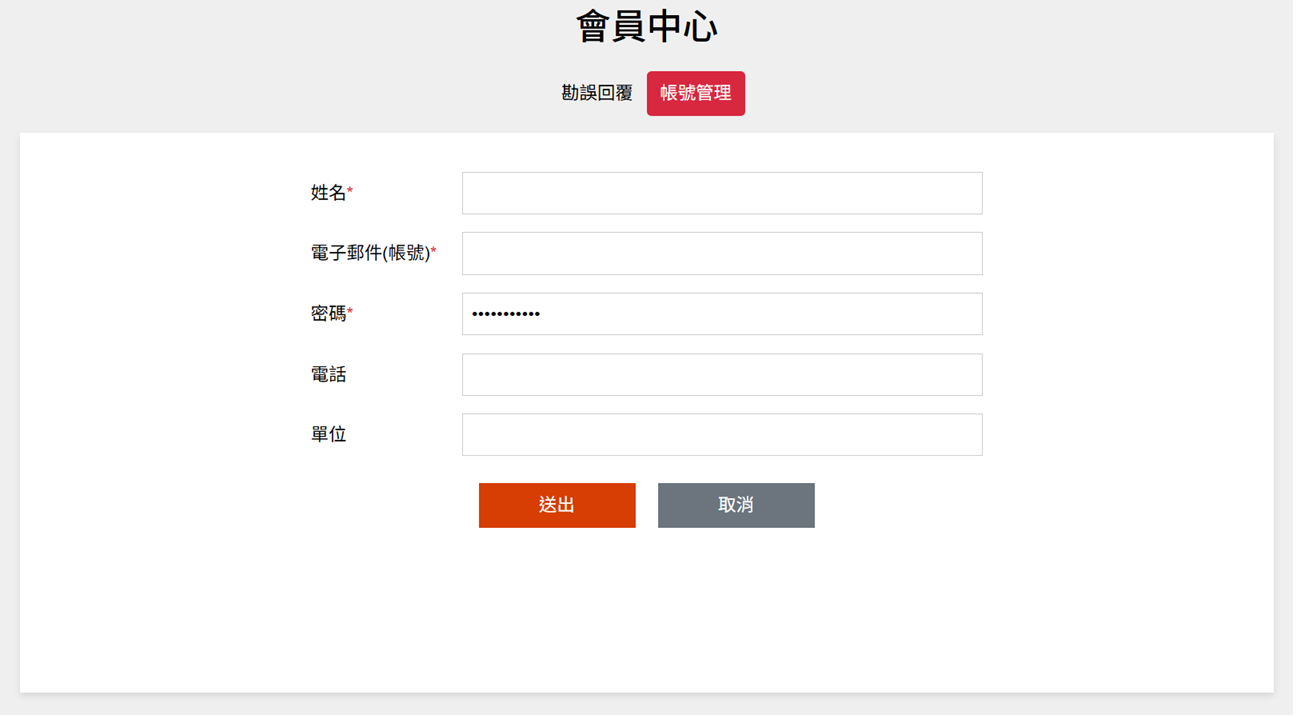
Task: Click the 電子郵件(帳號) label text
Action: tap(370, 254)
